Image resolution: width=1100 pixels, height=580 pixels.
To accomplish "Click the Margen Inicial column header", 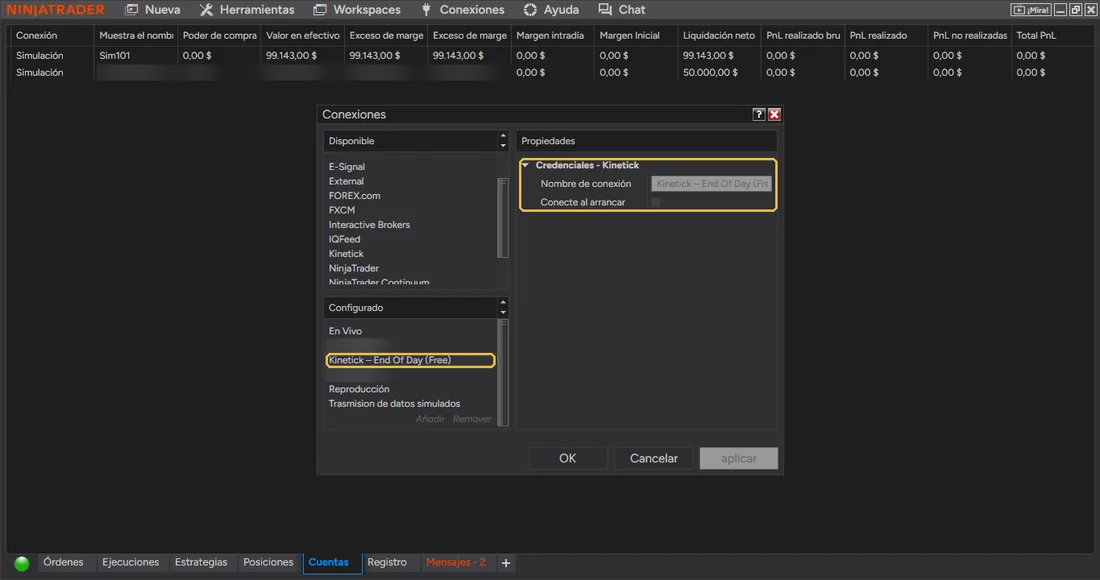I will click(636, 35).
